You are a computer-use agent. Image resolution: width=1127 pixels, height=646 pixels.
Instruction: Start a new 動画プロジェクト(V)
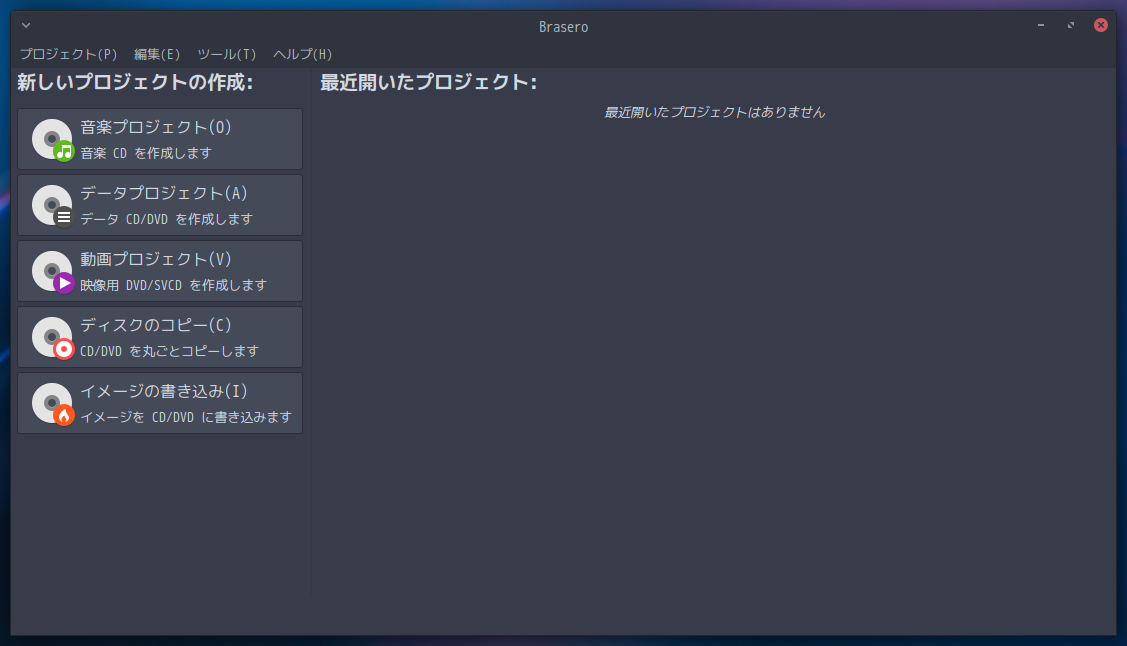click(160, 272)
